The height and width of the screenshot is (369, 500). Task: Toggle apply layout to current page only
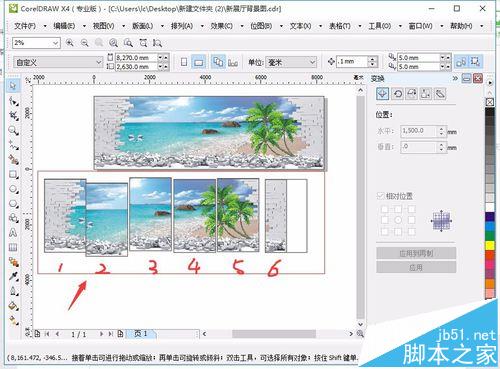pyautogui.click(x=233, y=62)
